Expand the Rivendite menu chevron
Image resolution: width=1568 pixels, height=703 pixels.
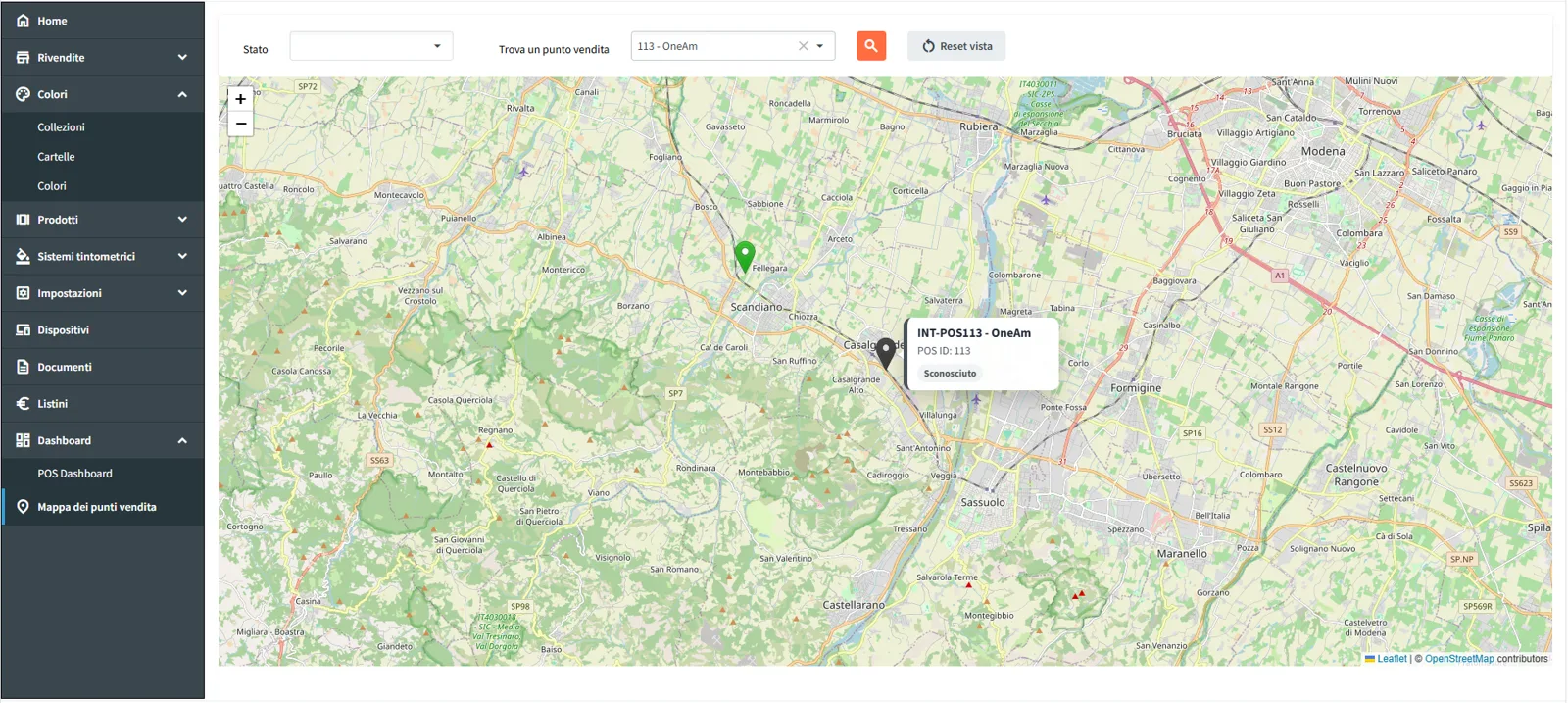pos(182,58)
